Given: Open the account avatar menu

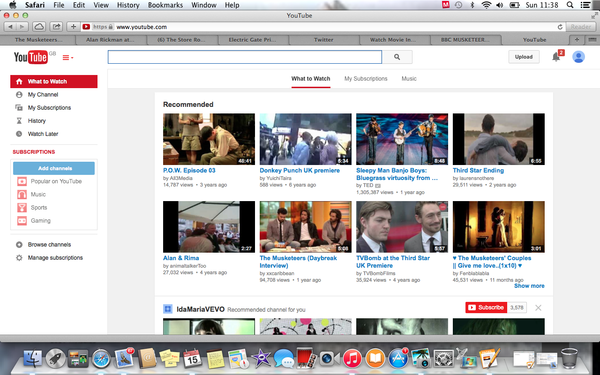Looking at the screenshot, I should point(578,57).
